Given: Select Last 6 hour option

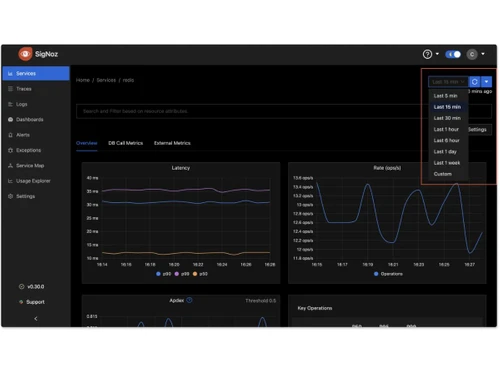Looking at the screenshot, I should (448, 140).
